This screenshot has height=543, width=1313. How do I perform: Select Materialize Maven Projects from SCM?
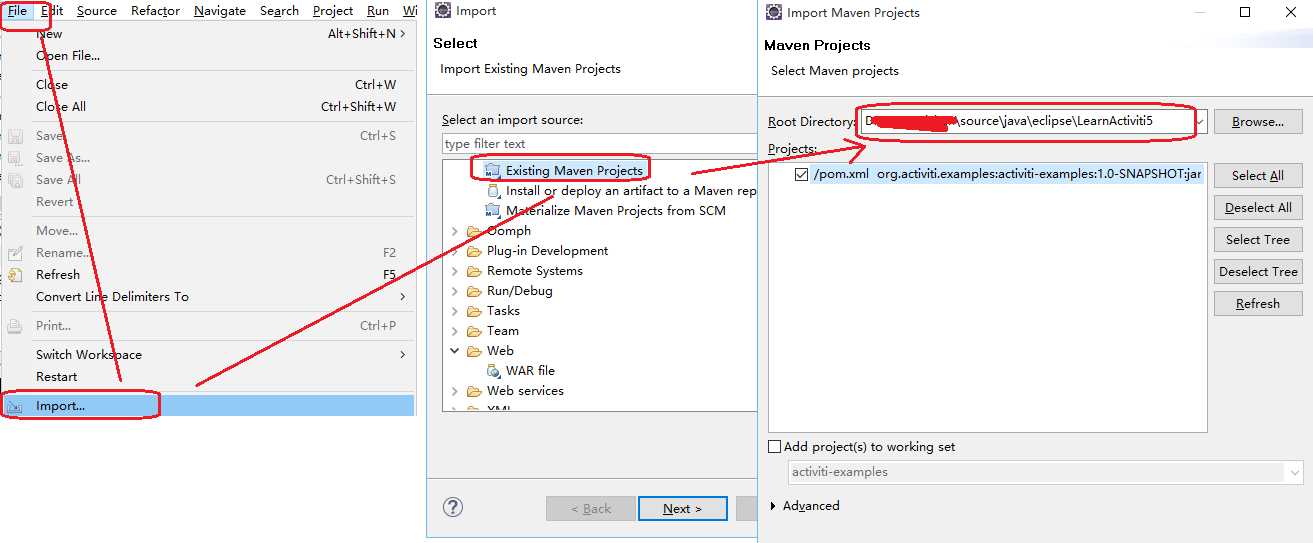[615, 210]
